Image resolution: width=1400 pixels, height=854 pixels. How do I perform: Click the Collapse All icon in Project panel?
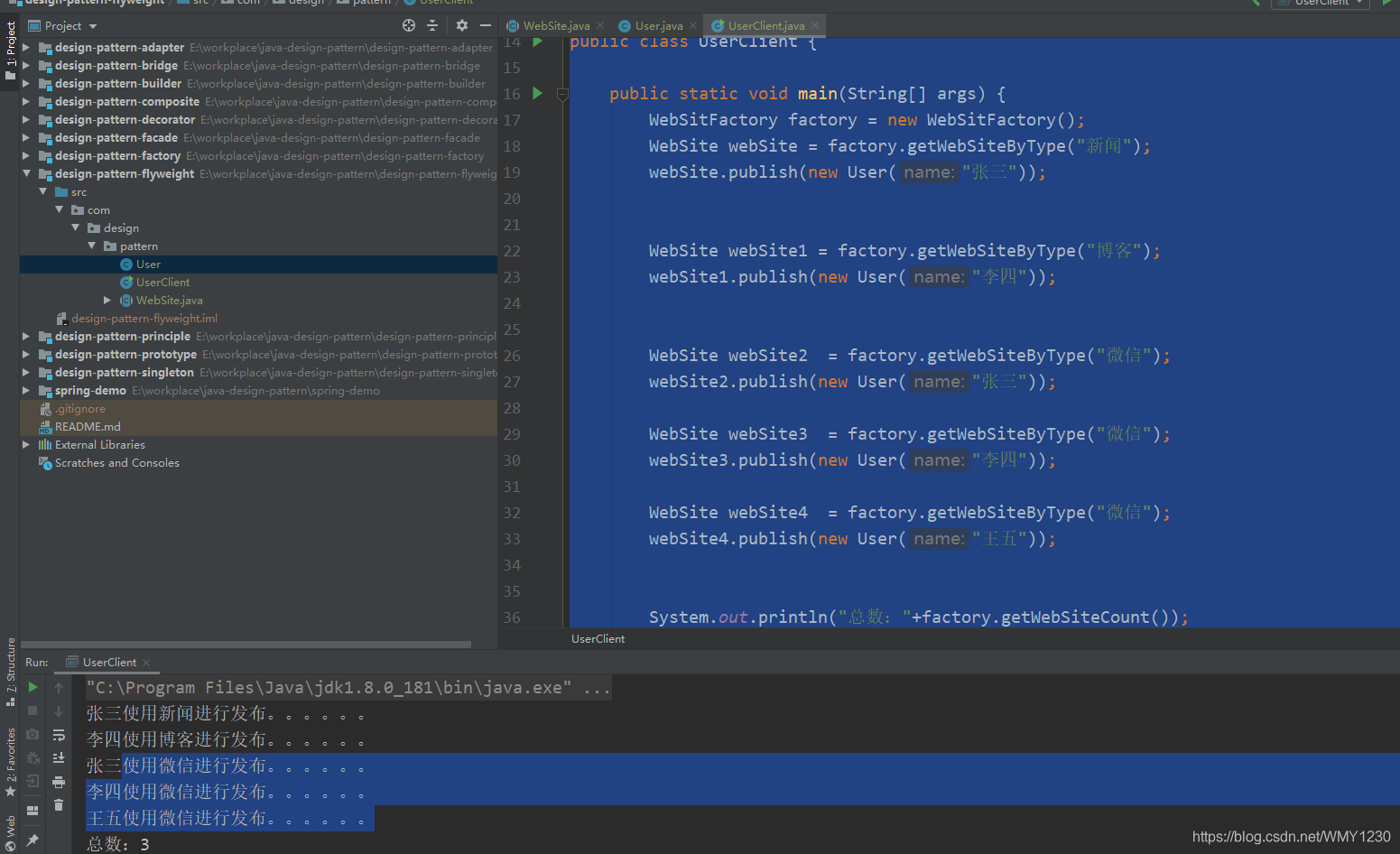point(432,25)
